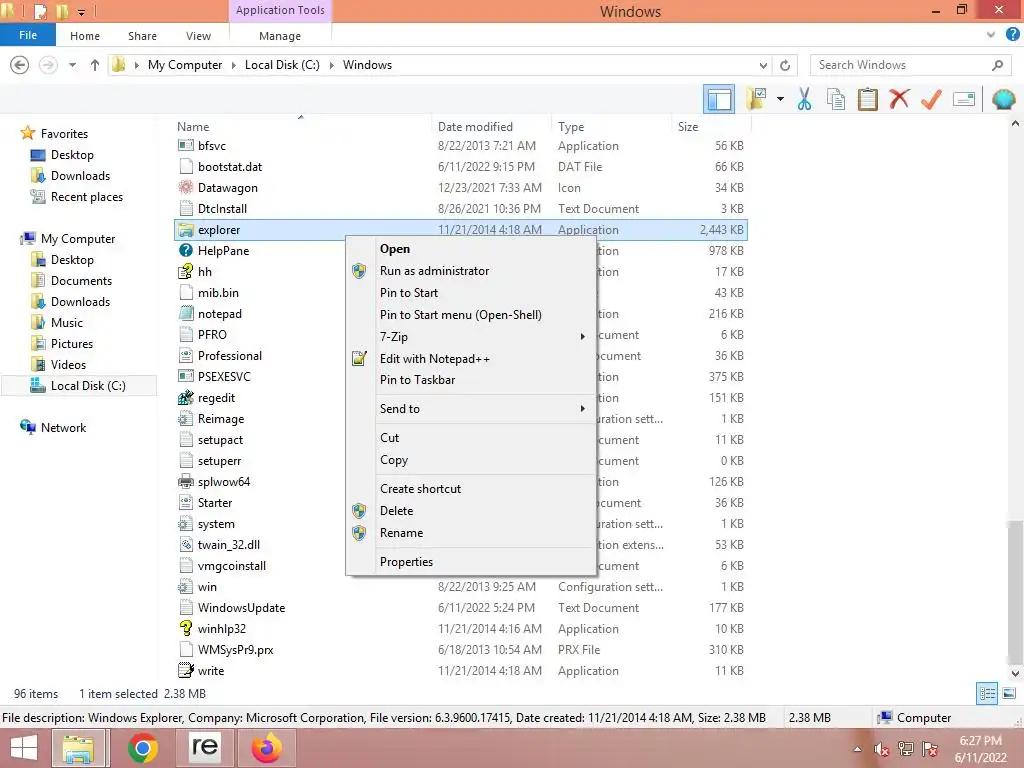
Task: Click the red X Delete toolbar icon
Action: (x=899, y=99)
